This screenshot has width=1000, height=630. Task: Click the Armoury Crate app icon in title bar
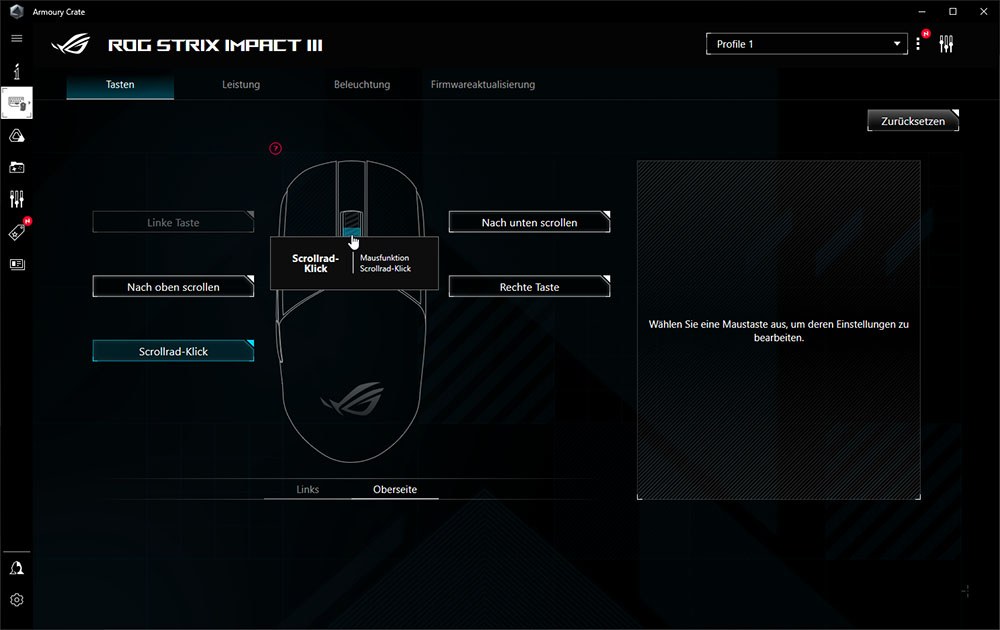point(17,11)
